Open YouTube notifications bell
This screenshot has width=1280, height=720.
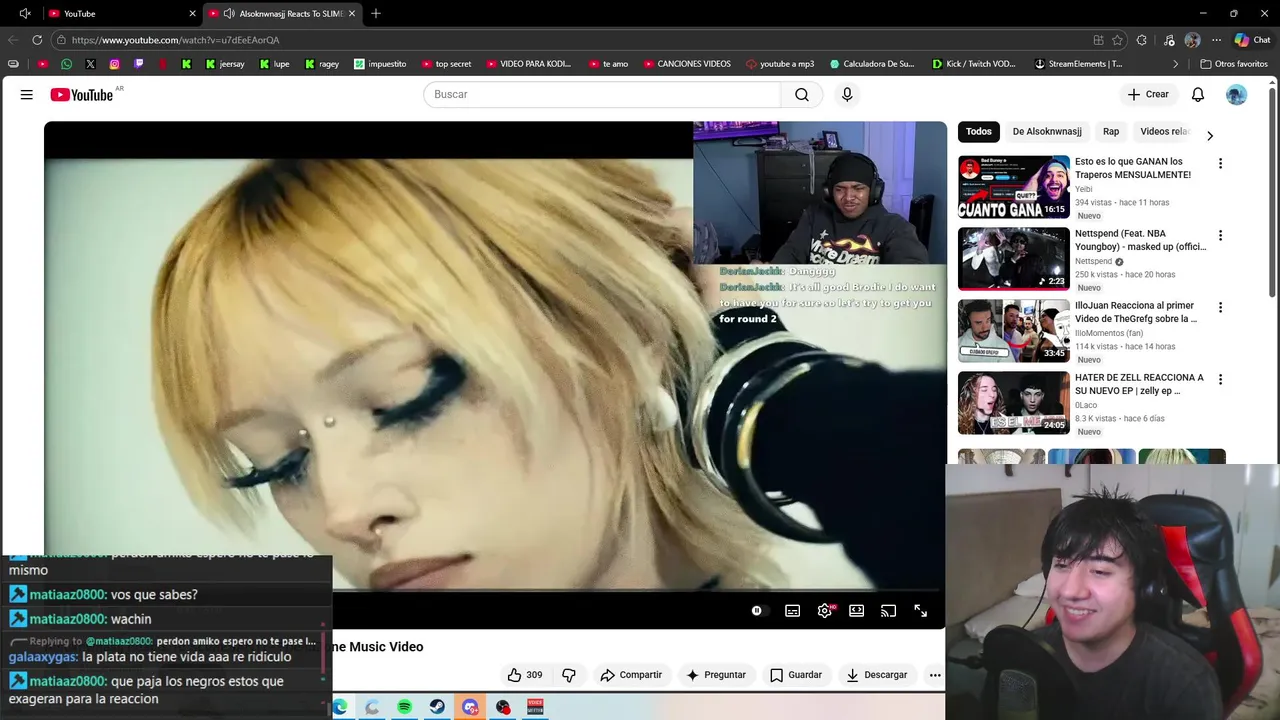coord(1198,94)
